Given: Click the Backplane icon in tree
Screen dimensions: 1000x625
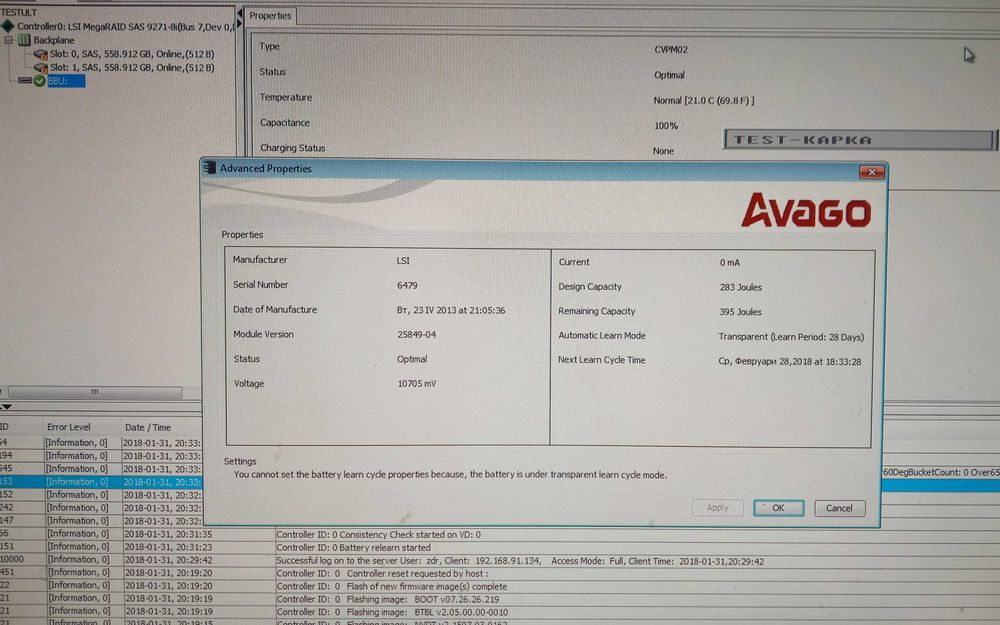Looking at the screenshot, I should [24, 40].
